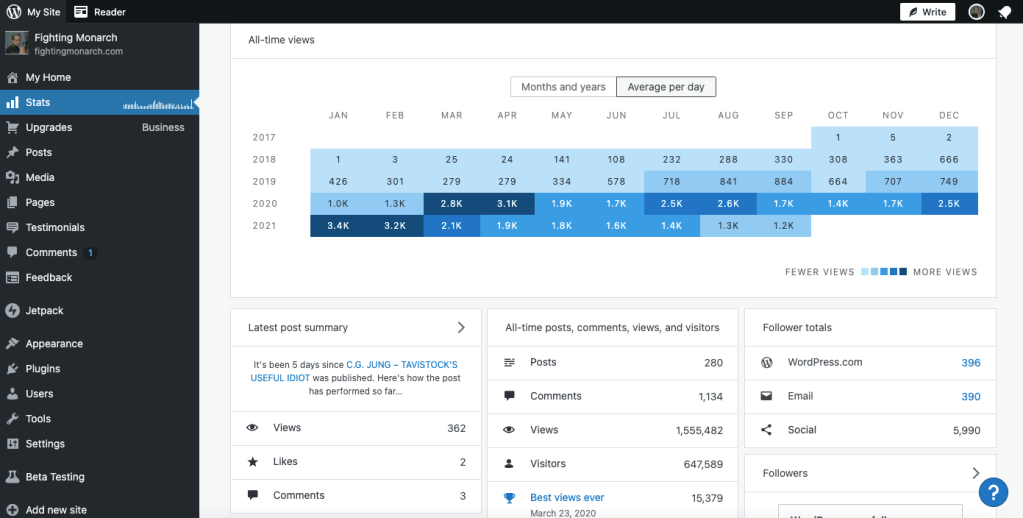The height and width of the screenshot is (518, 1023).
Task: Open the notifications bell icon
Action: pos(1004,12)
